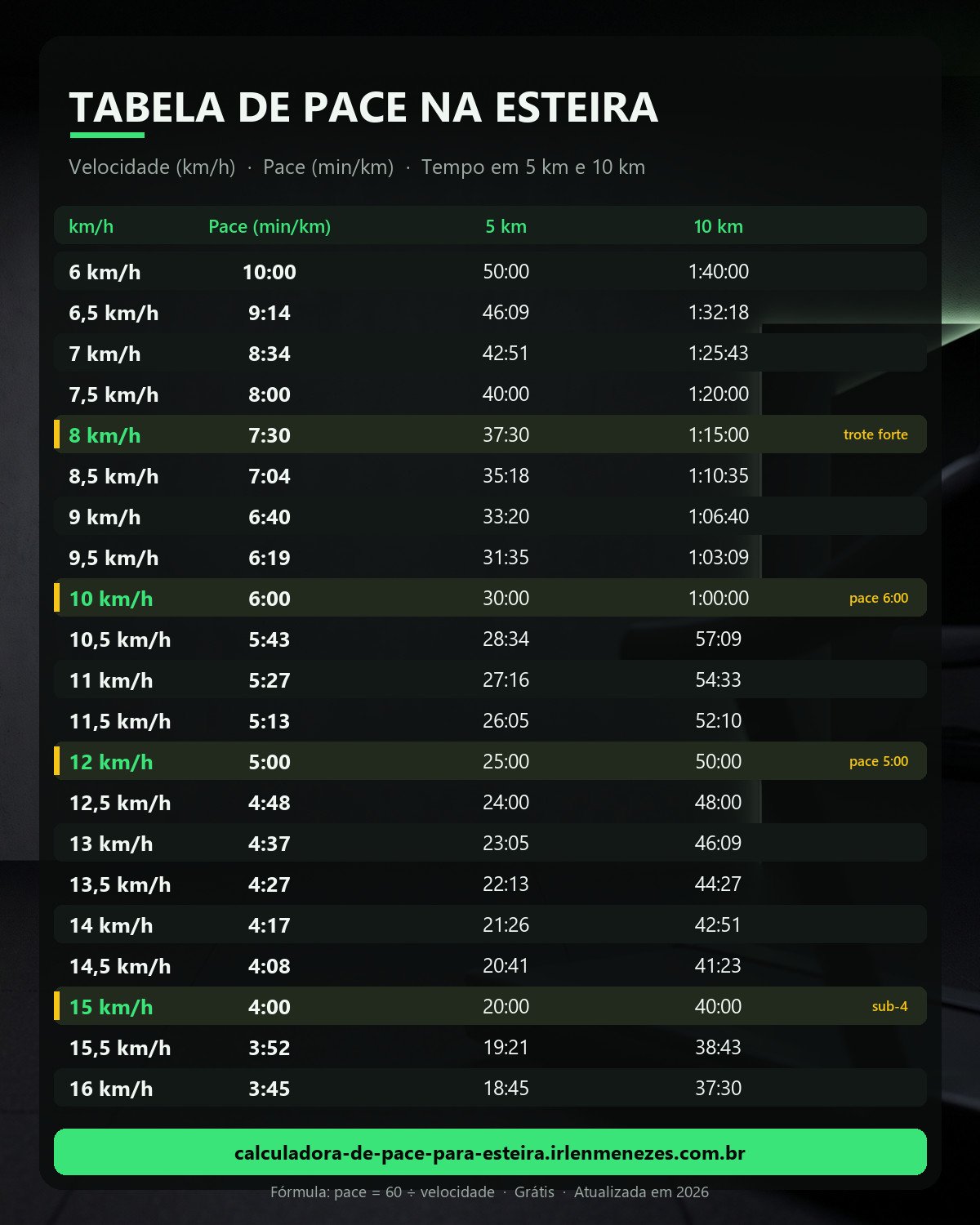Click the '10 km' column header
This screenshot has width=980, height=1225.
point(719,226)
